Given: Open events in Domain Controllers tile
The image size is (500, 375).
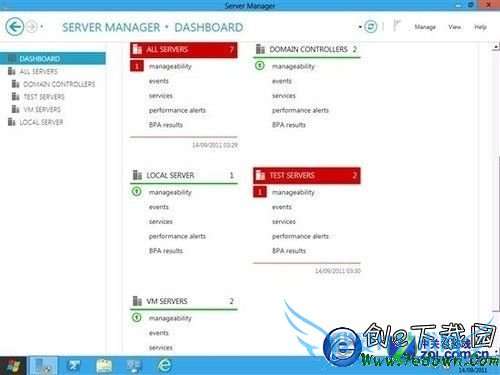Looking at the screenshot, I should (282, 81).
